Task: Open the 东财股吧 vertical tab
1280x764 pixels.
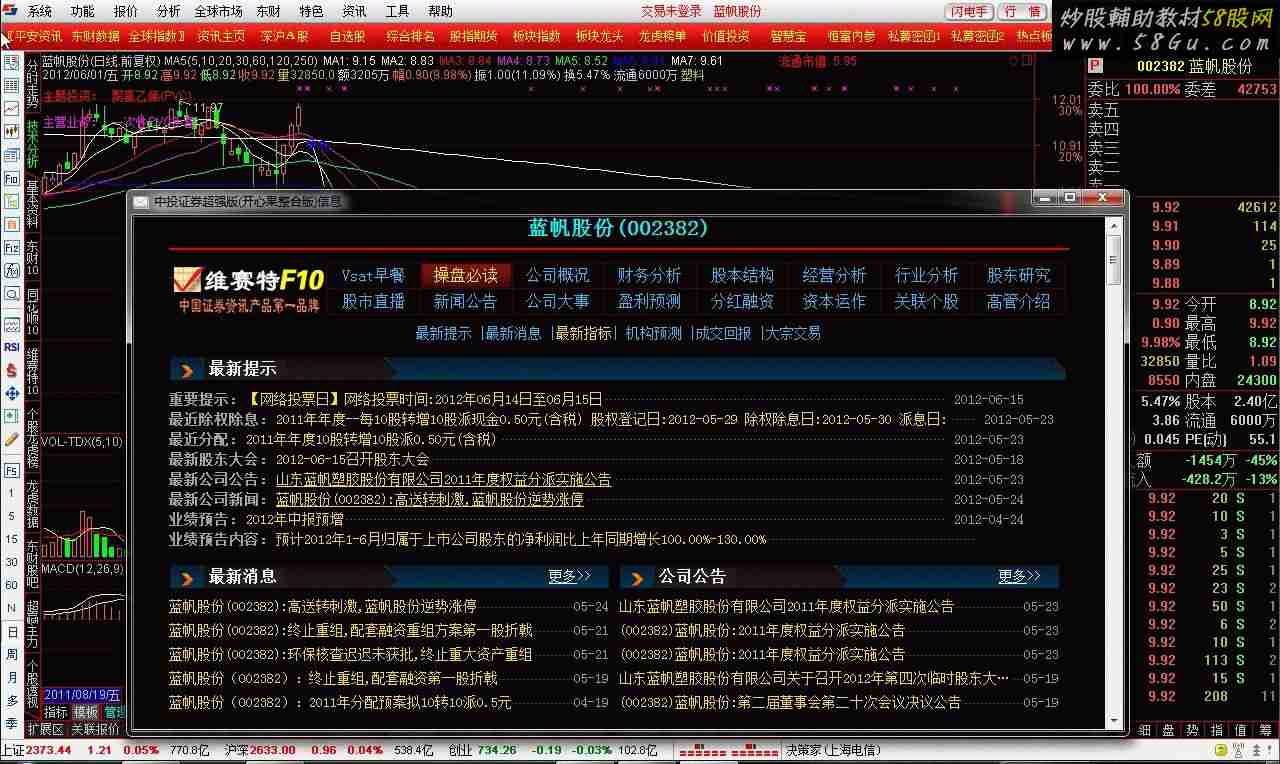Action: click(x=32, y=563)
